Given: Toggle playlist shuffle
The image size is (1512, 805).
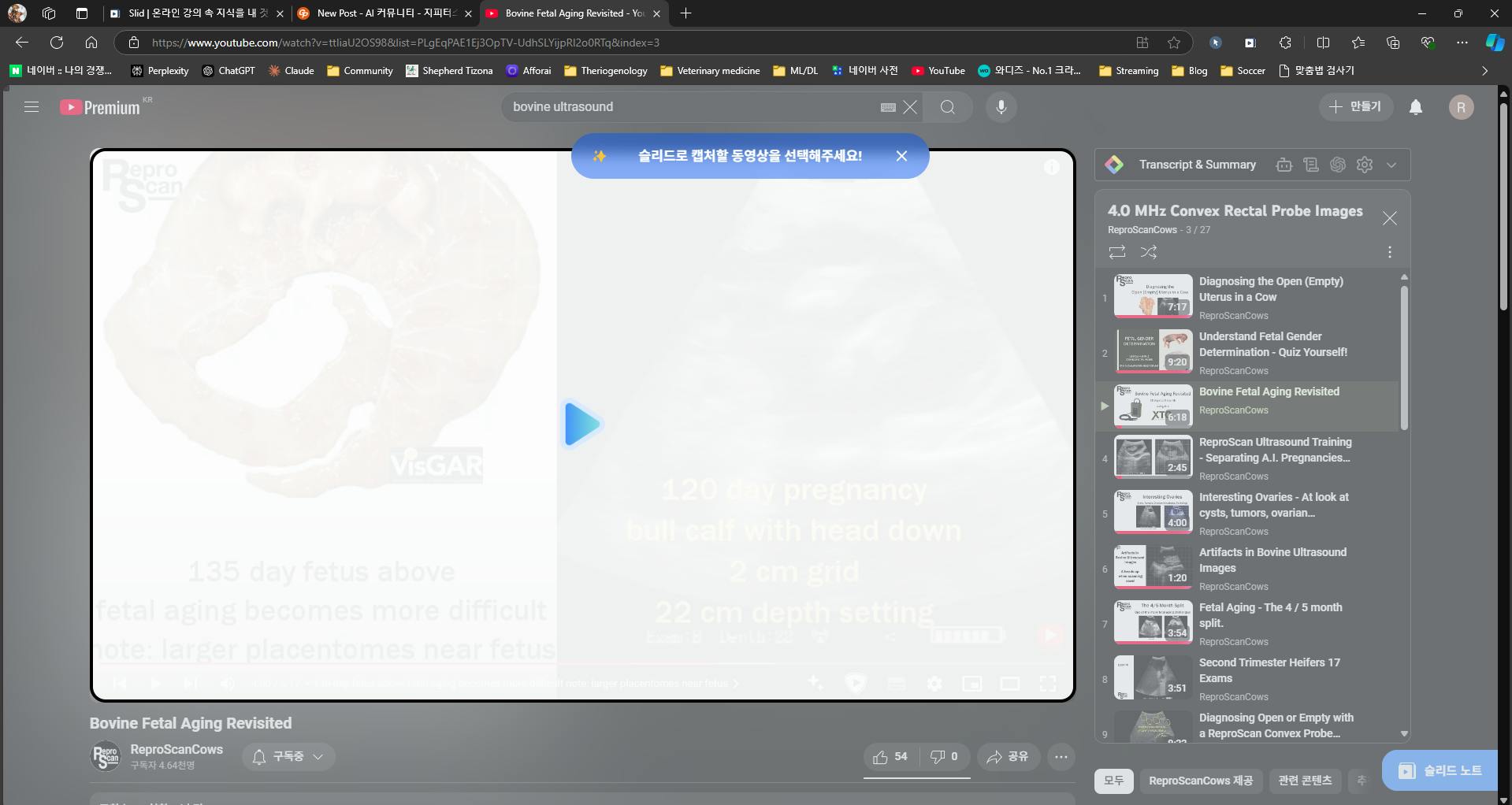Looking at the screenshot, I should click(x=1149, y=252).
